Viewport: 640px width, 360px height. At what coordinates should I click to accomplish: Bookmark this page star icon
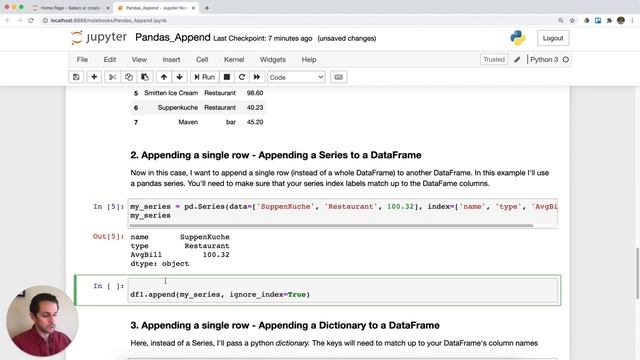572,20
